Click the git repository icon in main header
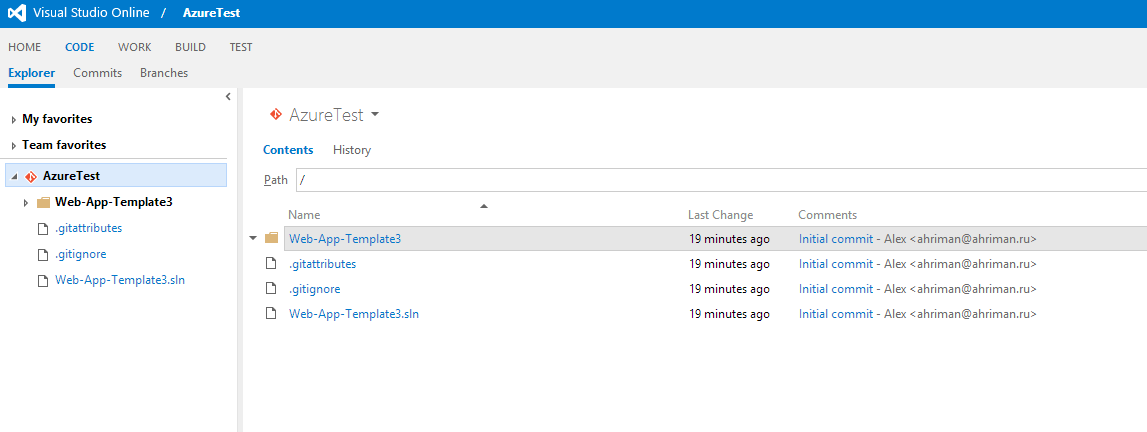 pos(276,114)
